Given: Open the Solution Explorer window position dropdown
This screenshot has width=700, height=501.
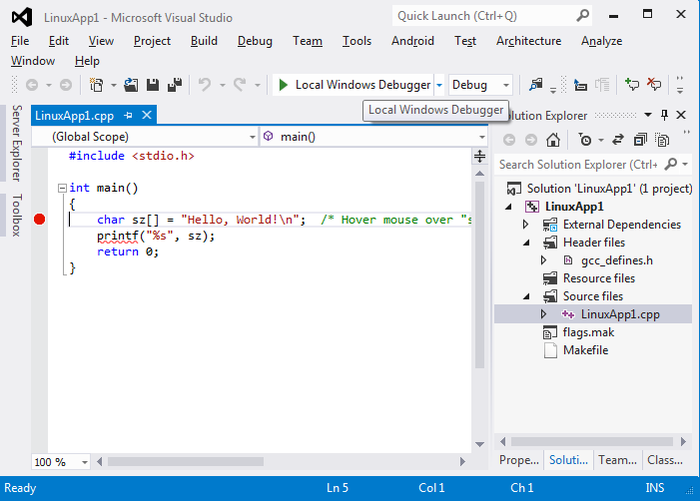Looking at the screenshot, I should pos(648,115).
